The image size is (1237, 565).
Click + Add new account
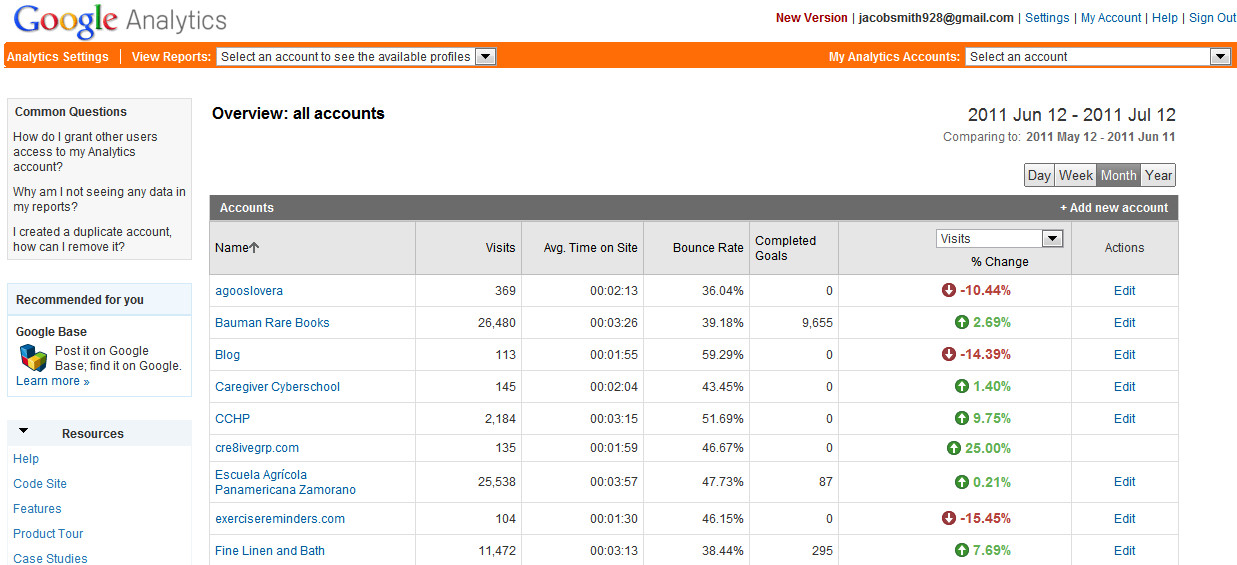(x=1114, y=208)
